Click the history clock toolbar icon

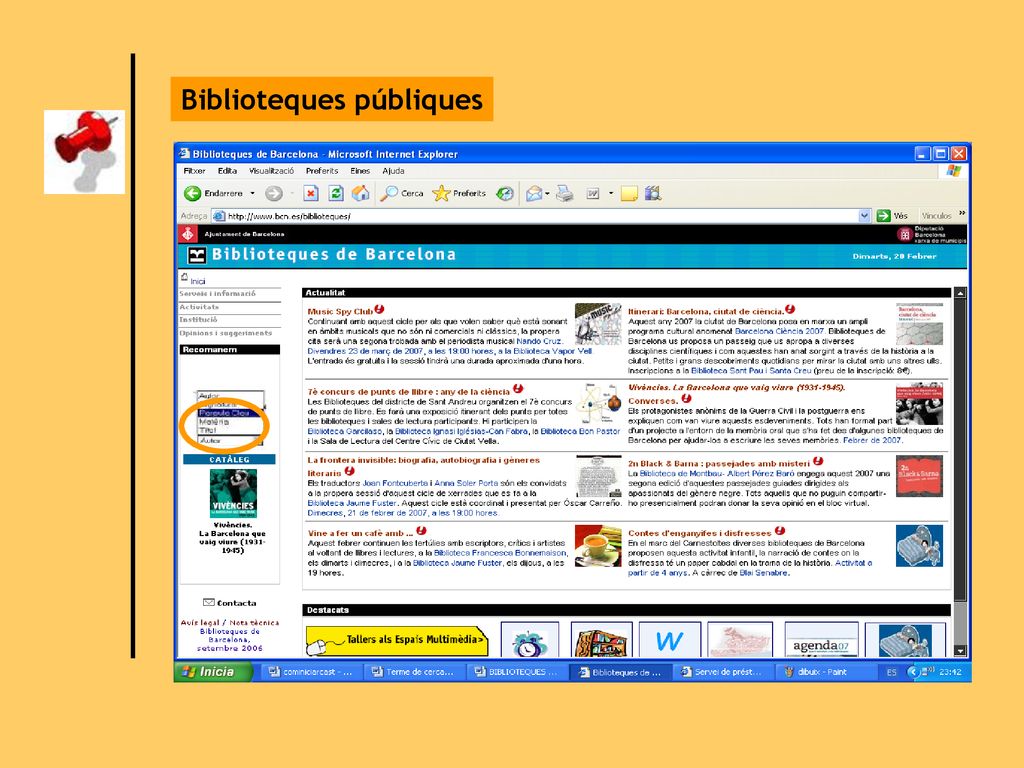(504, 193)
